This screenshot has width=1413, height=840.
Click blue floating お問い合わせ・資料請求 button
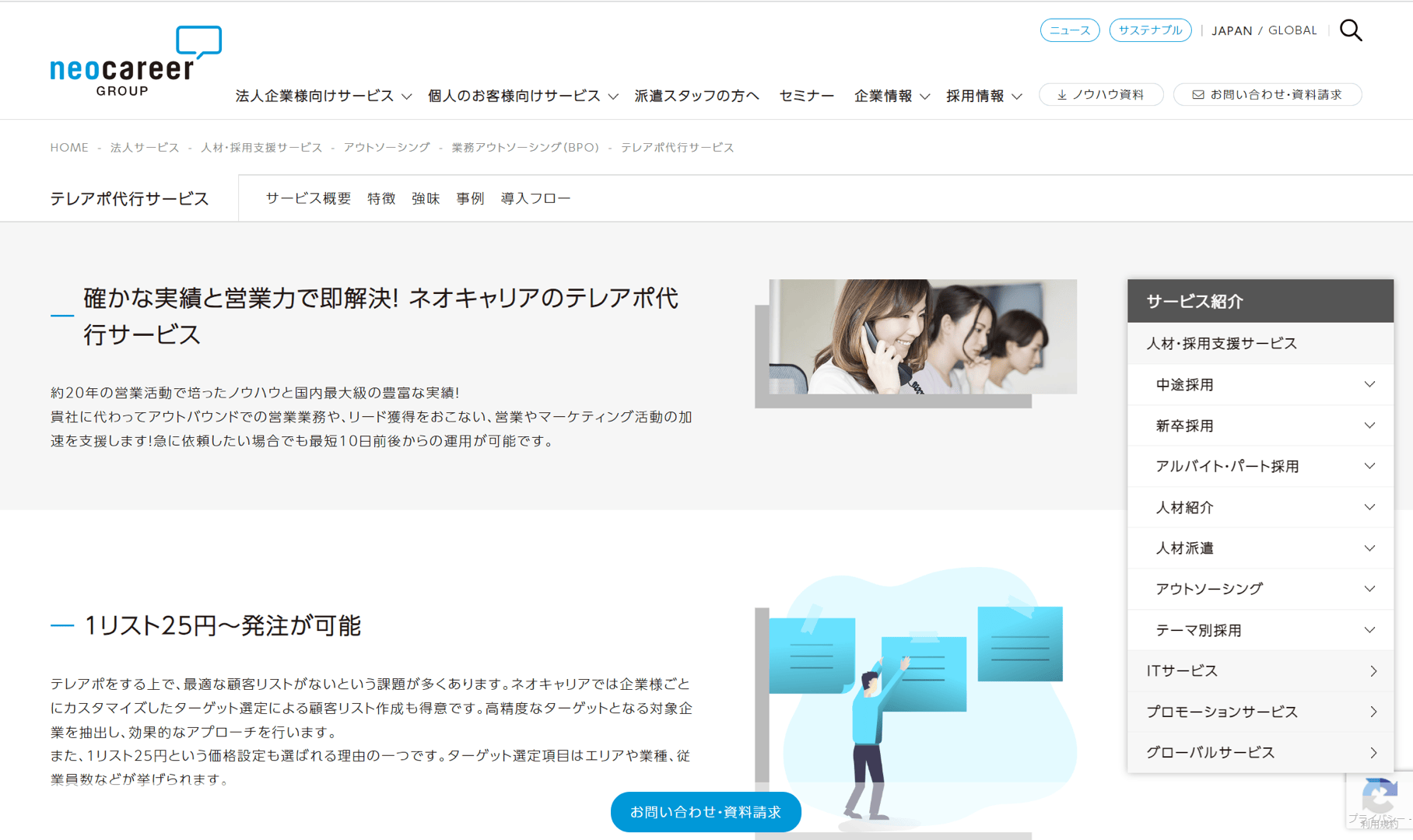point(706,812)
